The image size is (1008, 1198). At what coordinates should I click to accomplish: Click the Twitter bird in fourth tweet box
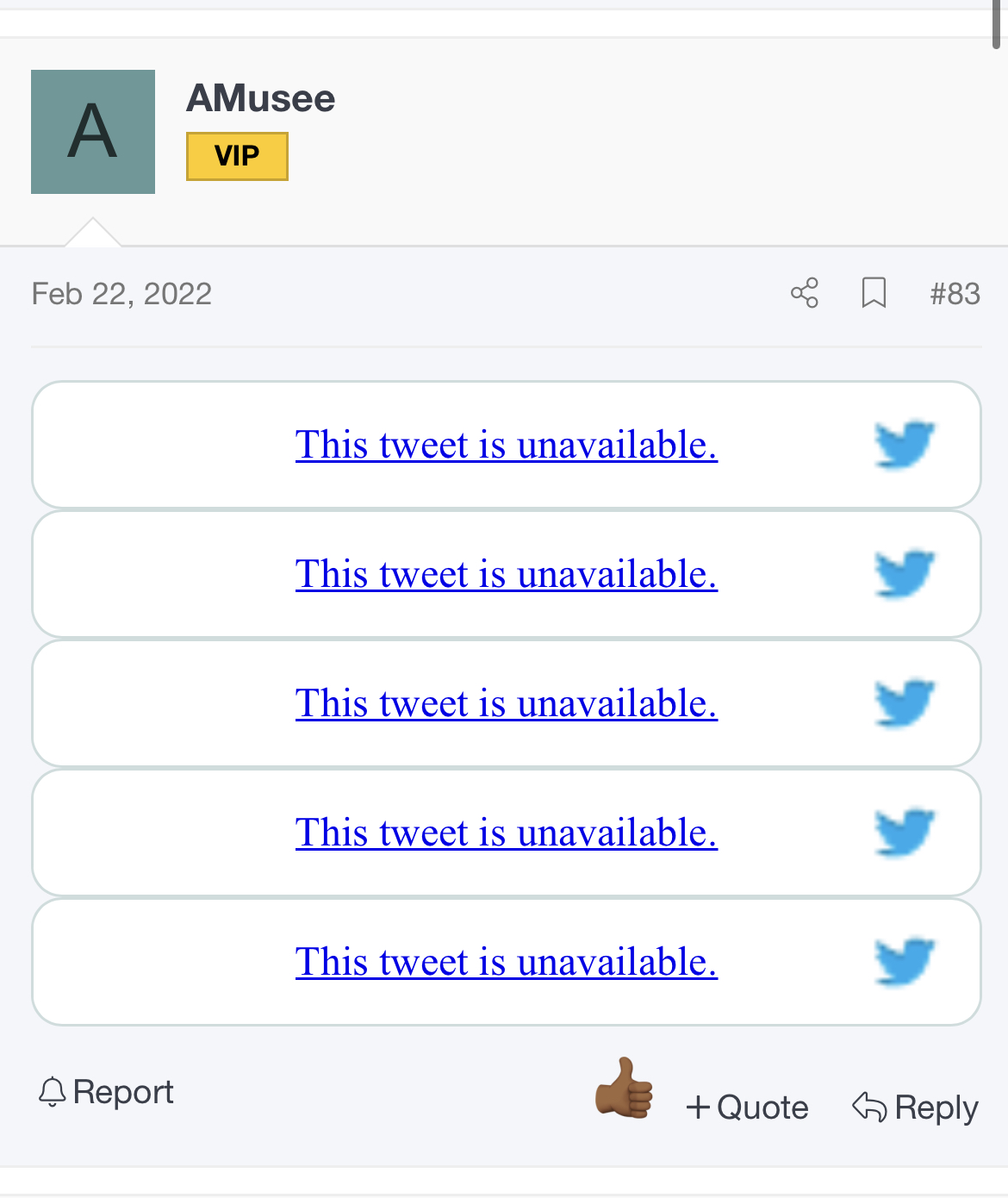(905, 833)
